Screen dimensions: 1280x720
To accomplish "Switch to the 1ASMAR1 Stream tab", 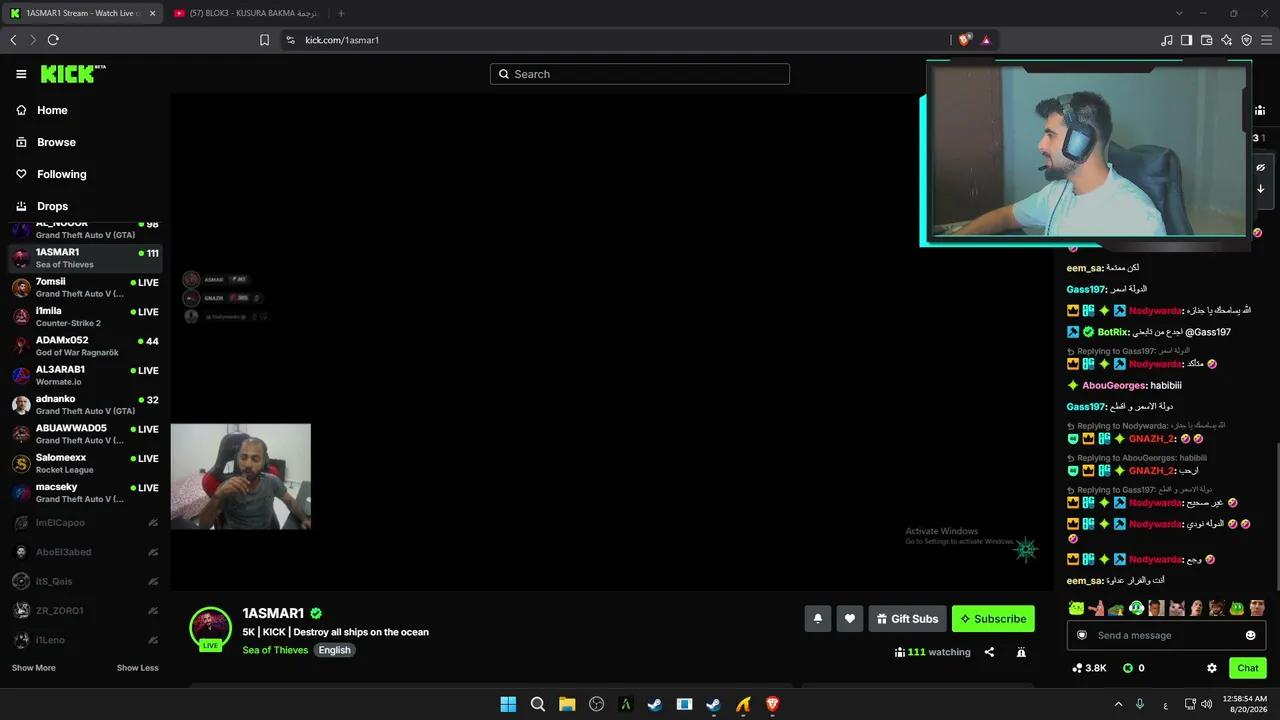I will click(x=82, y=13).
